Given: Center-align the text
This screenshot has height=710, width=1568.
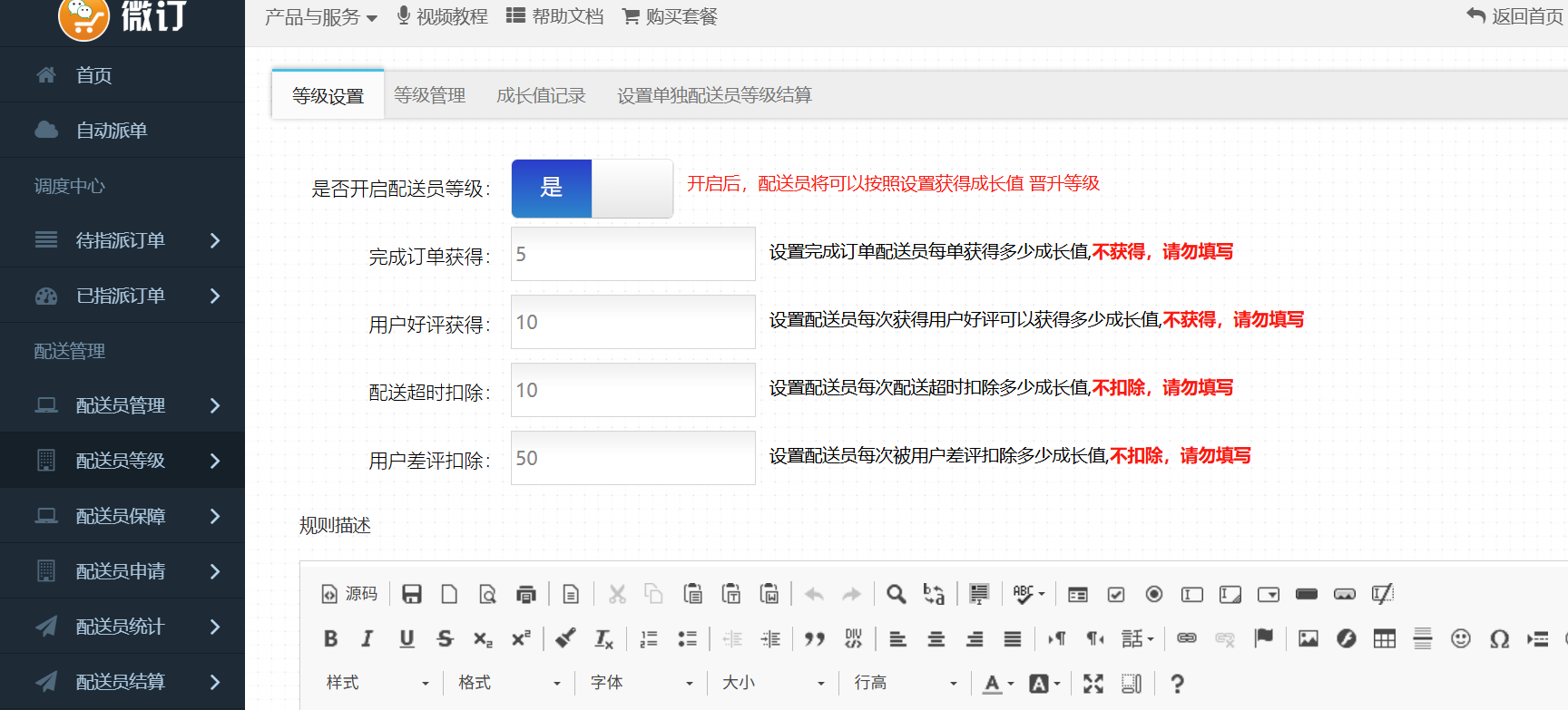Looking at the screenshot, I should (x=936, y=638).
